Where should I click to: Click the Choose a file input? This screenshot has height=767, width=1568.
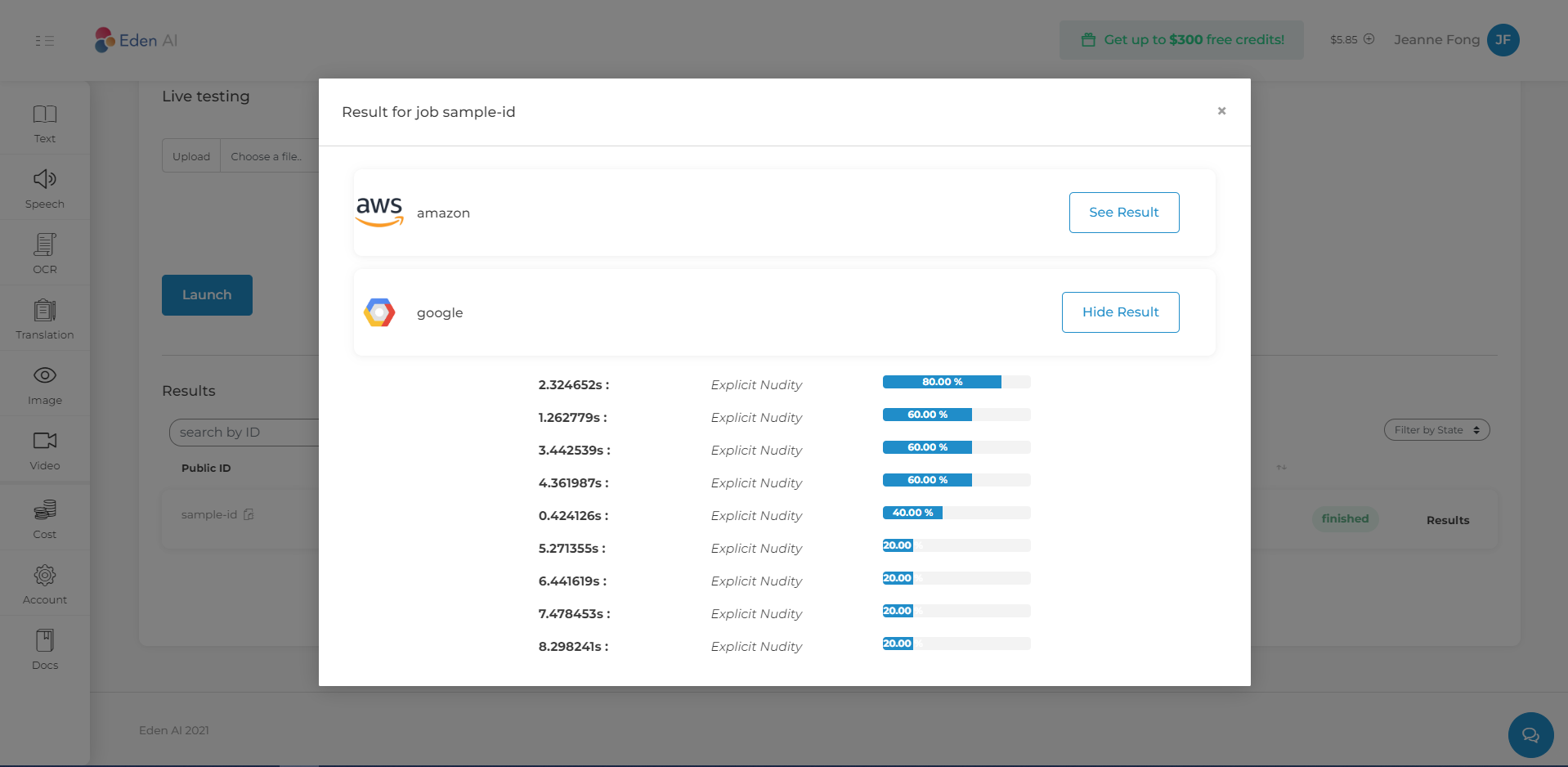pos(269,156)
